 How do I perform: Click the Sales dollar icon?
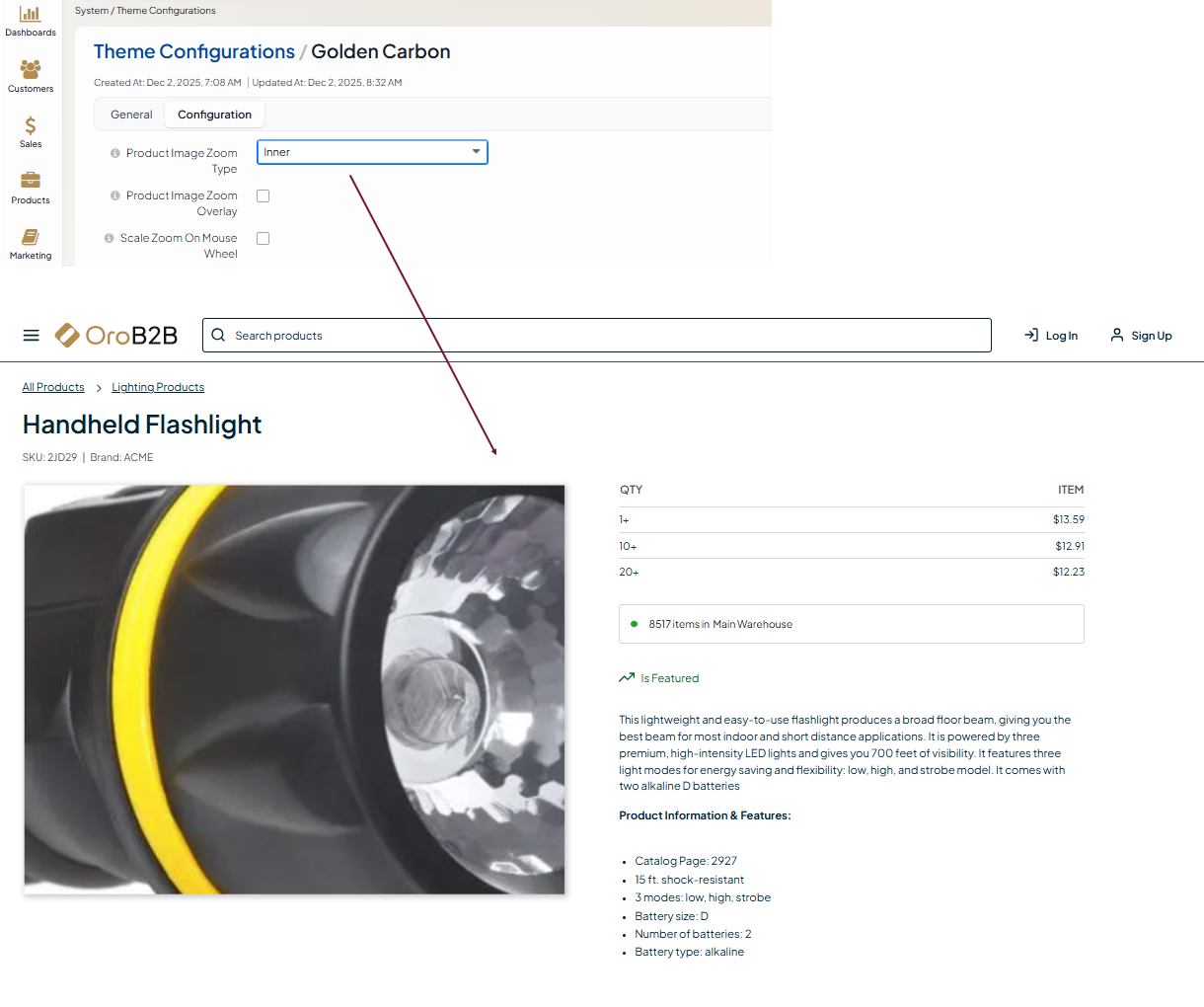pos(31,125)
